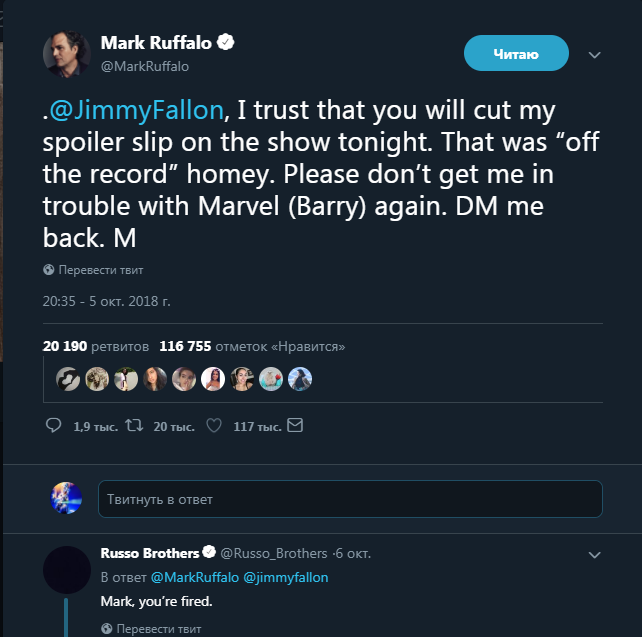The height and width of the screenshot is (637, 642).
Task: Open Russo Brothers reply options chevron
Action: pos(594,554)
